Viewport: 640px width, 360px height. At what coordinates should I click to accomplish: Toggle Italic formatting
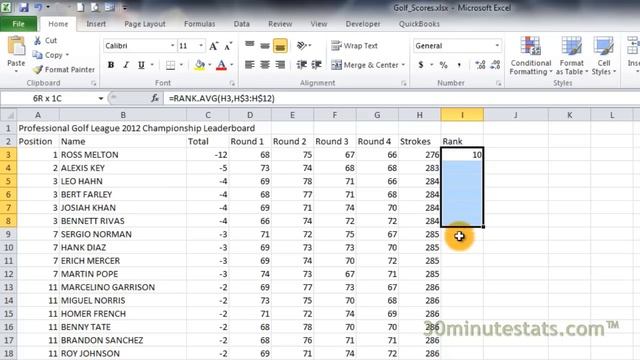(126, 65)
